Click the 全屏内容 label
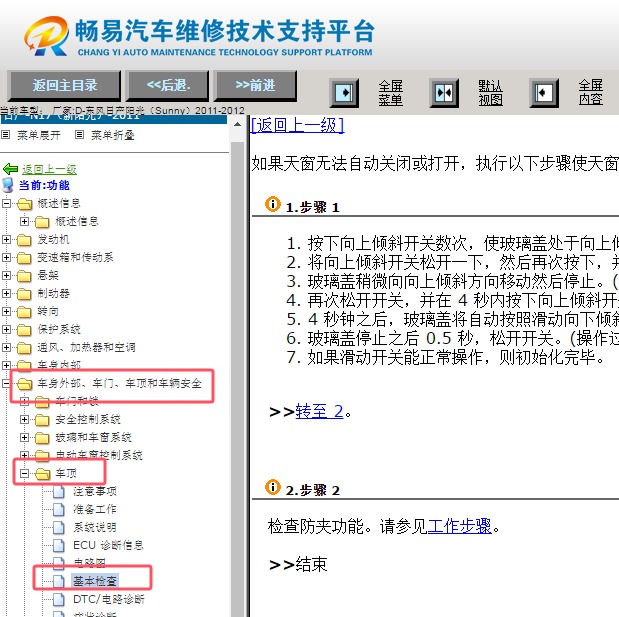619x617 pixels. 591,92
